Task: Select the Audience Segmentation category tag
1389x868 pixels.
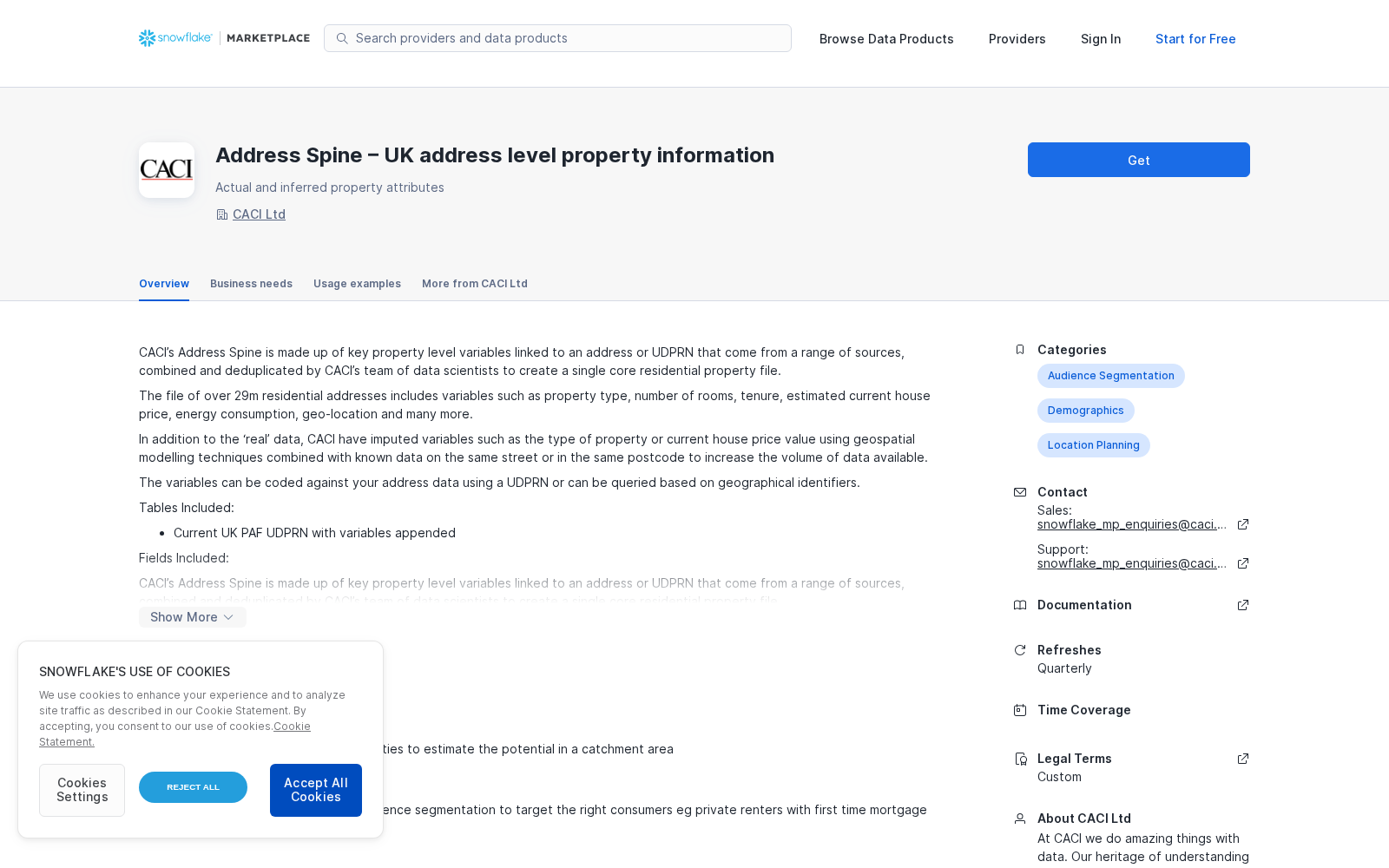Action: pyautogui.click(x=1111, y=376)
